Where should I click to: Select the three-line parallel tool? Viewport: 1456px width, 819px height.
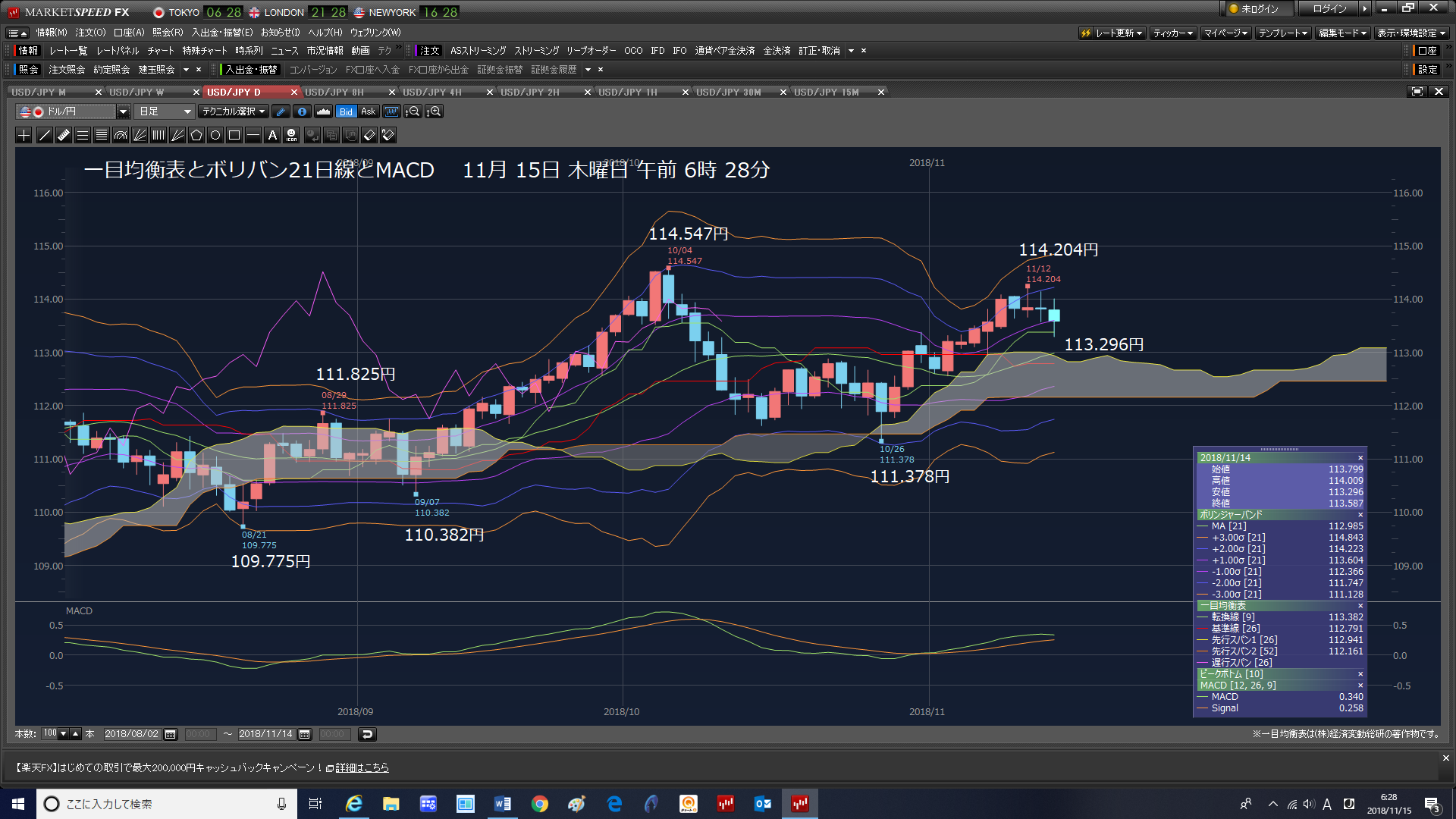click(83, 135)
